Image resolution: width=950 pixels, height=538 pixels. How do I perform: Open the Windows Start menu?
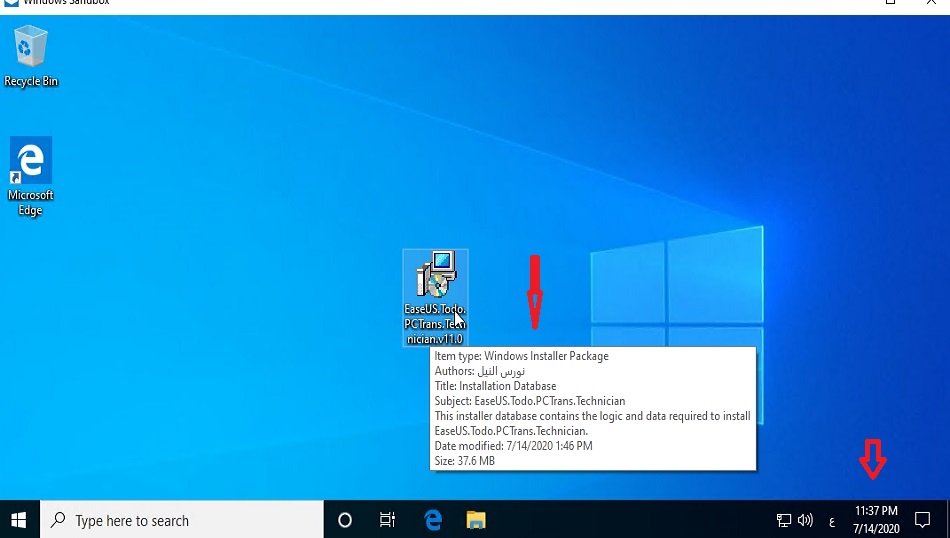19,520
